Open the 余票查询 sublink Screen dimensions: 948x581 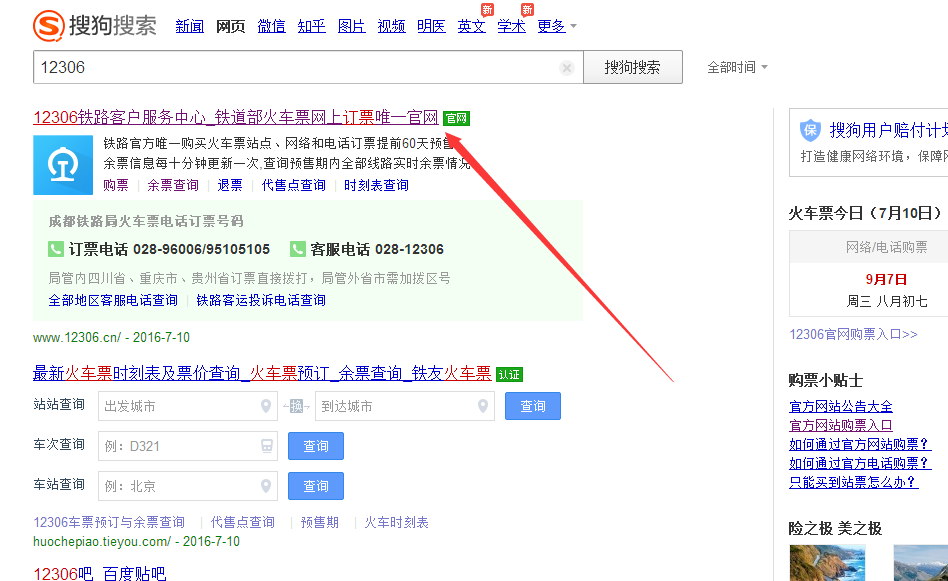tap(173, 185)
